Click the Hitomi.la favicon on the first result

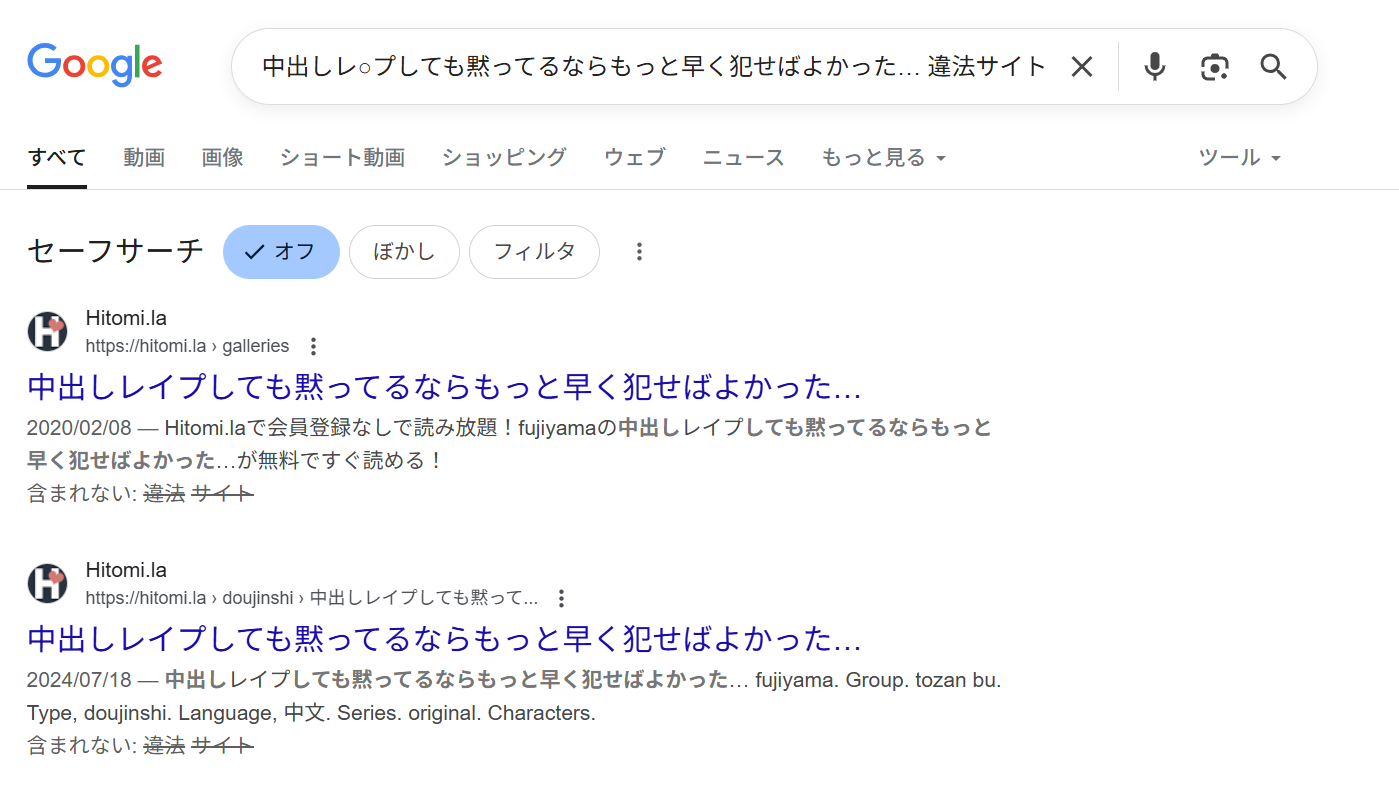(x=47, y=331)
